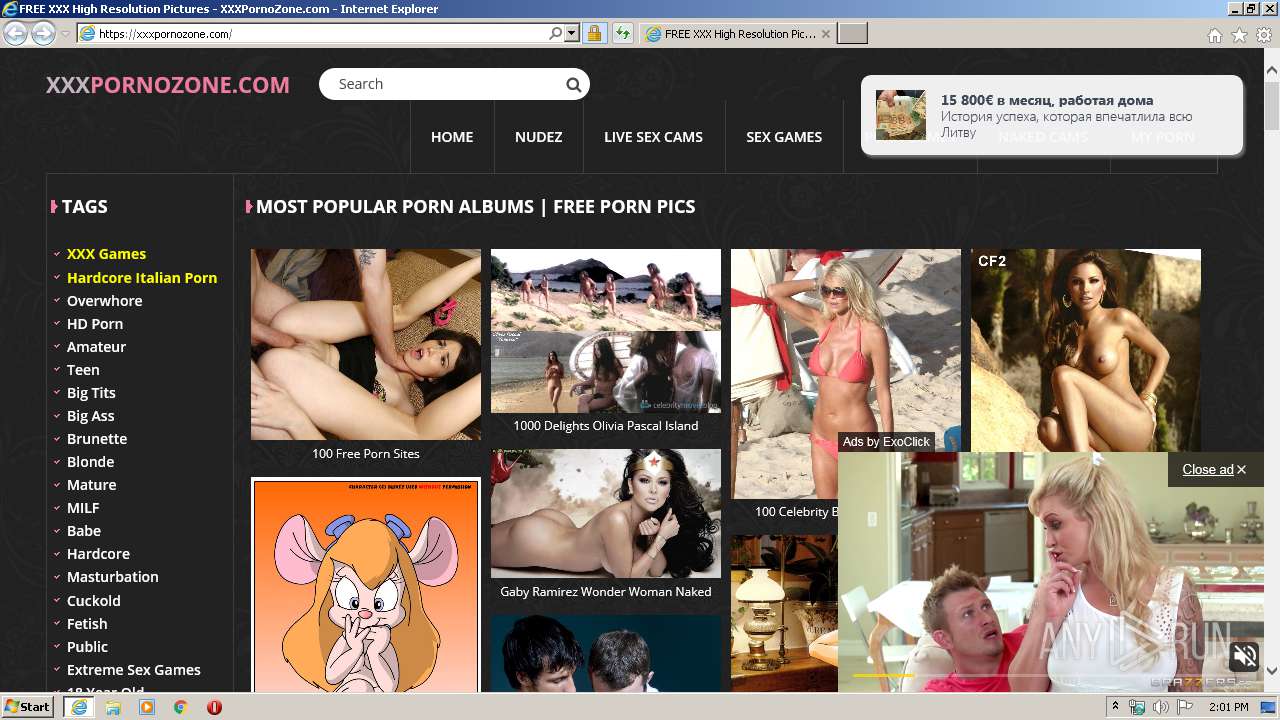Open the Windows Start button
Image resolution: width=1280 pixels, height=720 pixels.
pos(28,707)
